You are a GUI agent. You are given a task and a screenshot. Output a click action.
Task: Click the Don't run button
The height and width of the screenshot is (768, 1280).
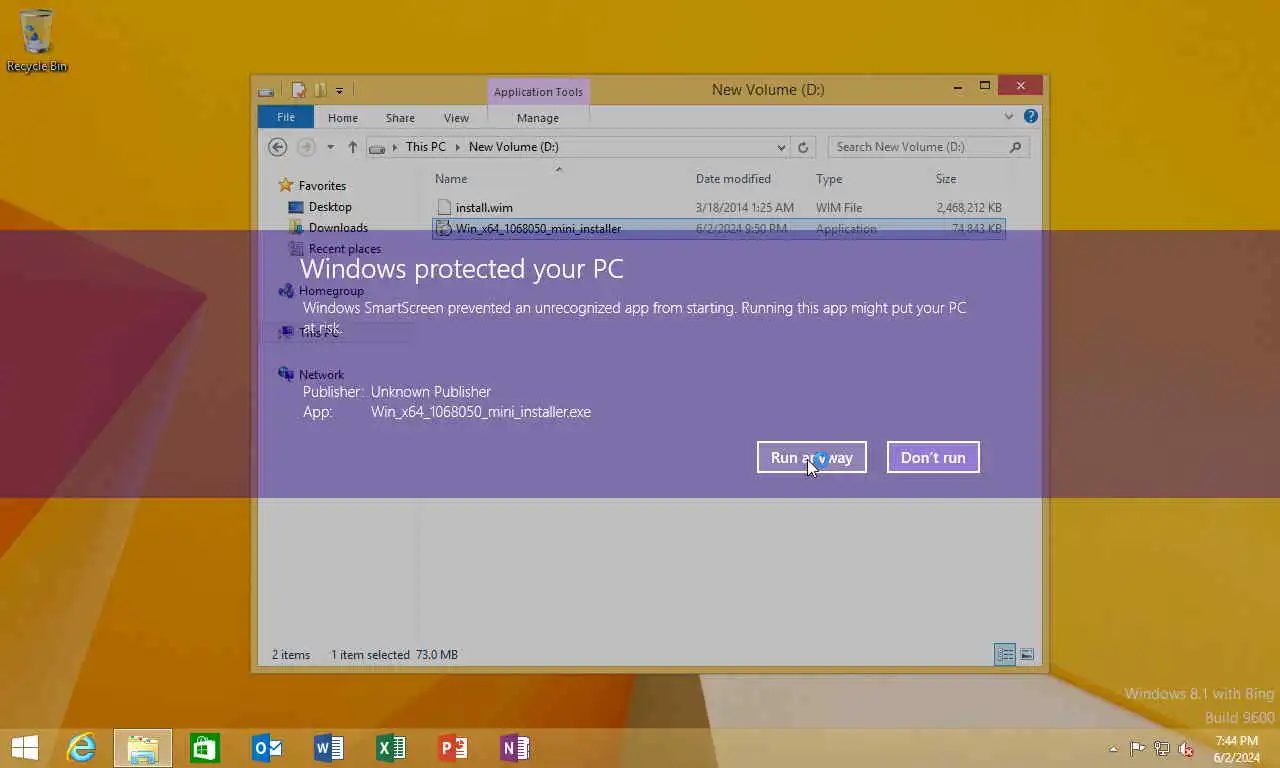click(933, 457)
